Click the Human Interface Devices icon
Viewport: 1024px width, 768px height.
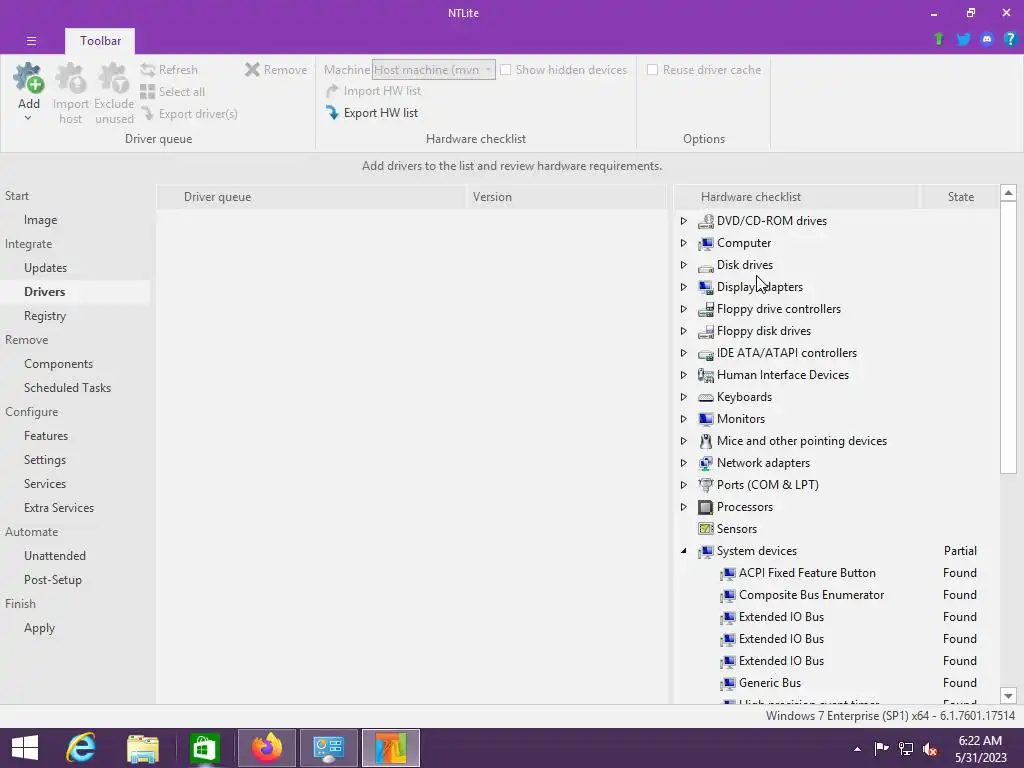point(705,375)
